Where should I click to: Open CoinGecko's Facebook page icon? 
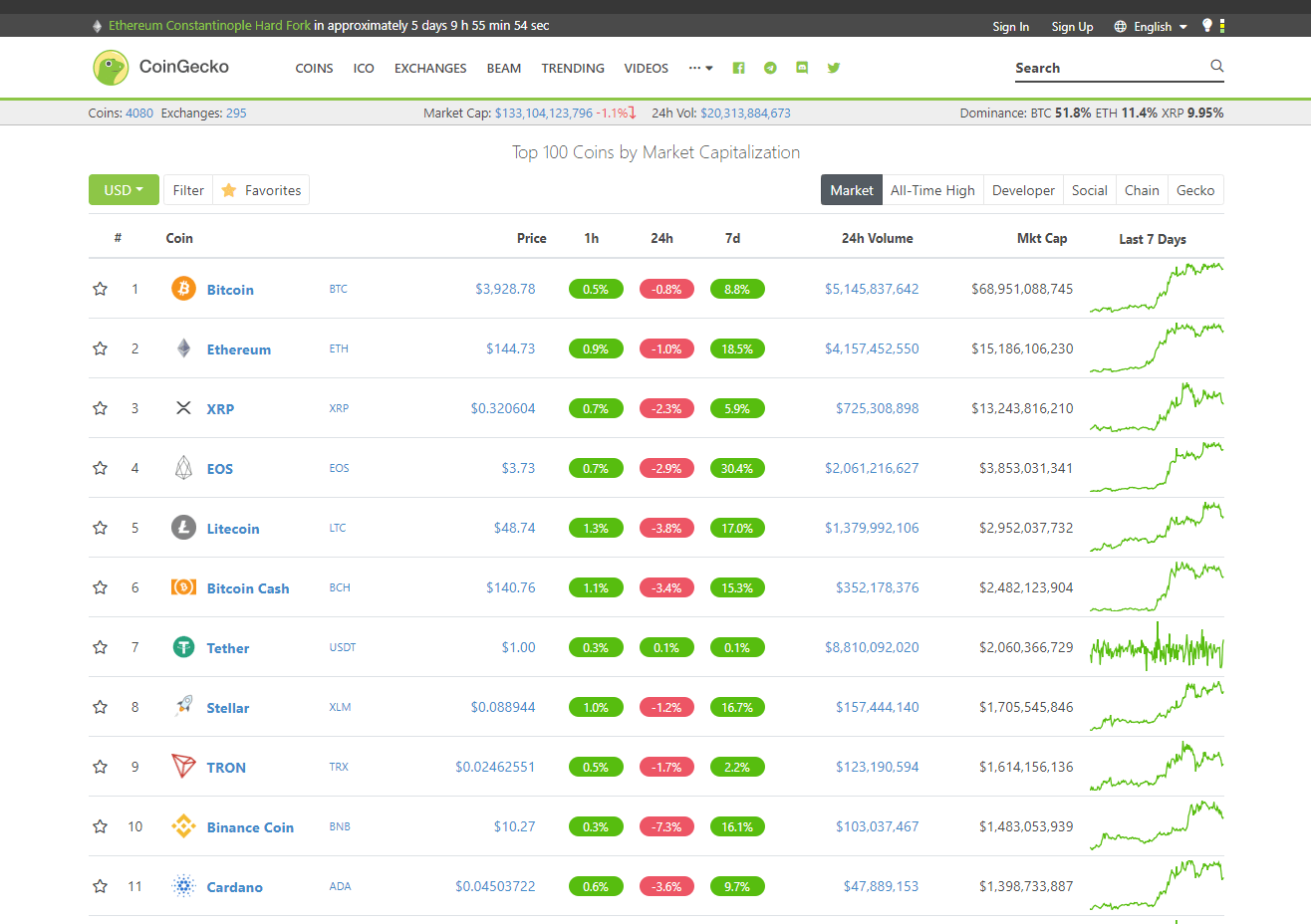coord(738,68)
